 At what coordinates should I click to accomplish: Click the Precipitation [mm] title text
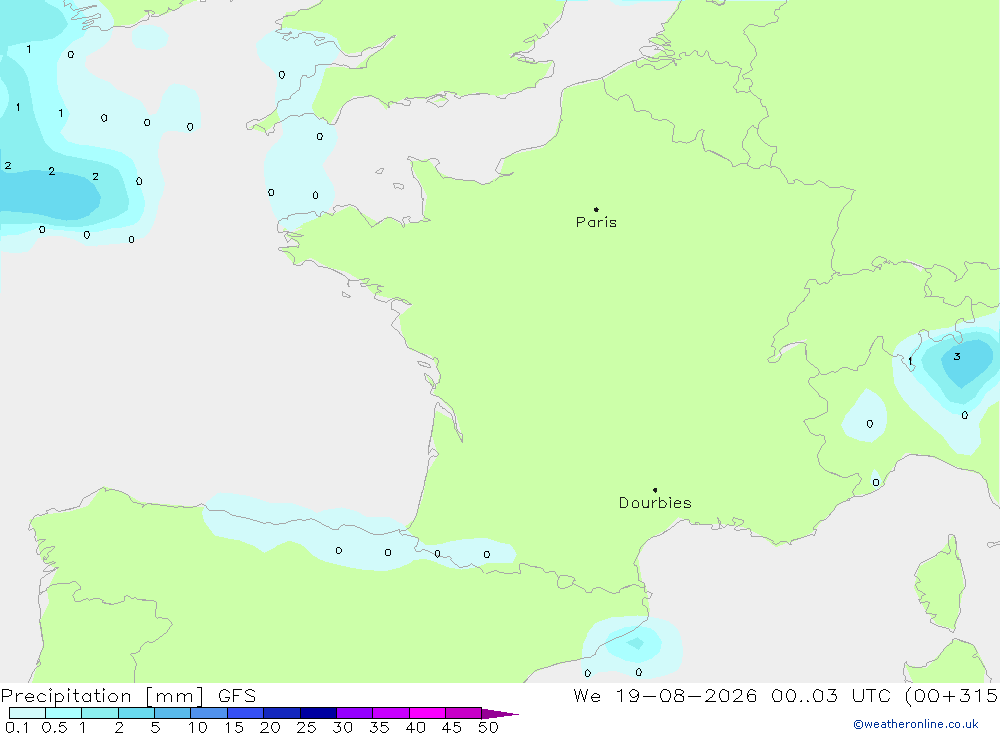click(102, 696)
